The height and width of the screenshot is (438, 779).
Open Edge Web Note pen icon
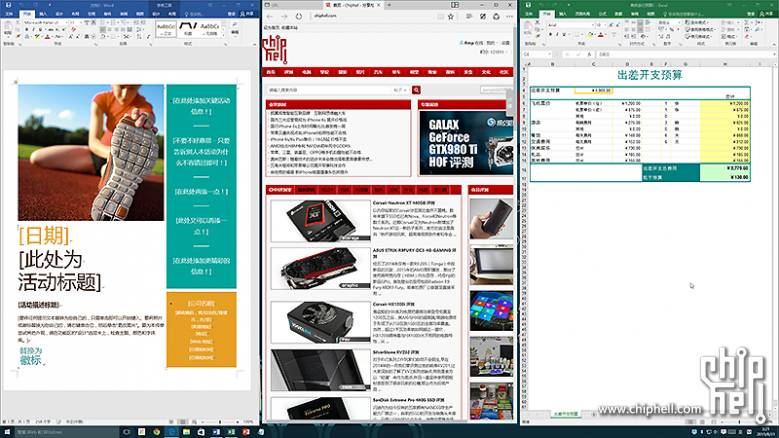coord(482,16)
